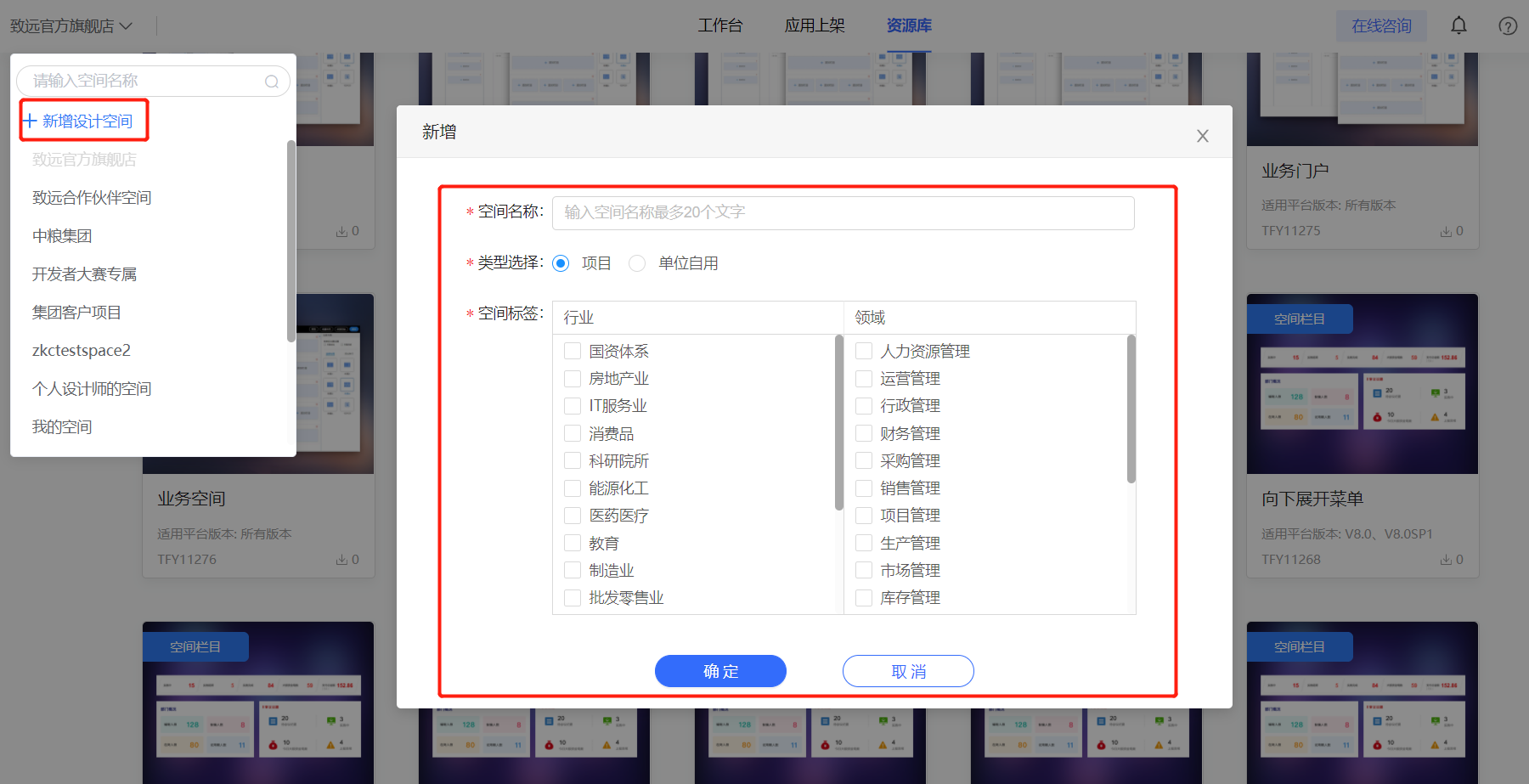Open the 业务门户 card title
The height and width of the screenshot is (784, 1529).
pos(1295,171)
